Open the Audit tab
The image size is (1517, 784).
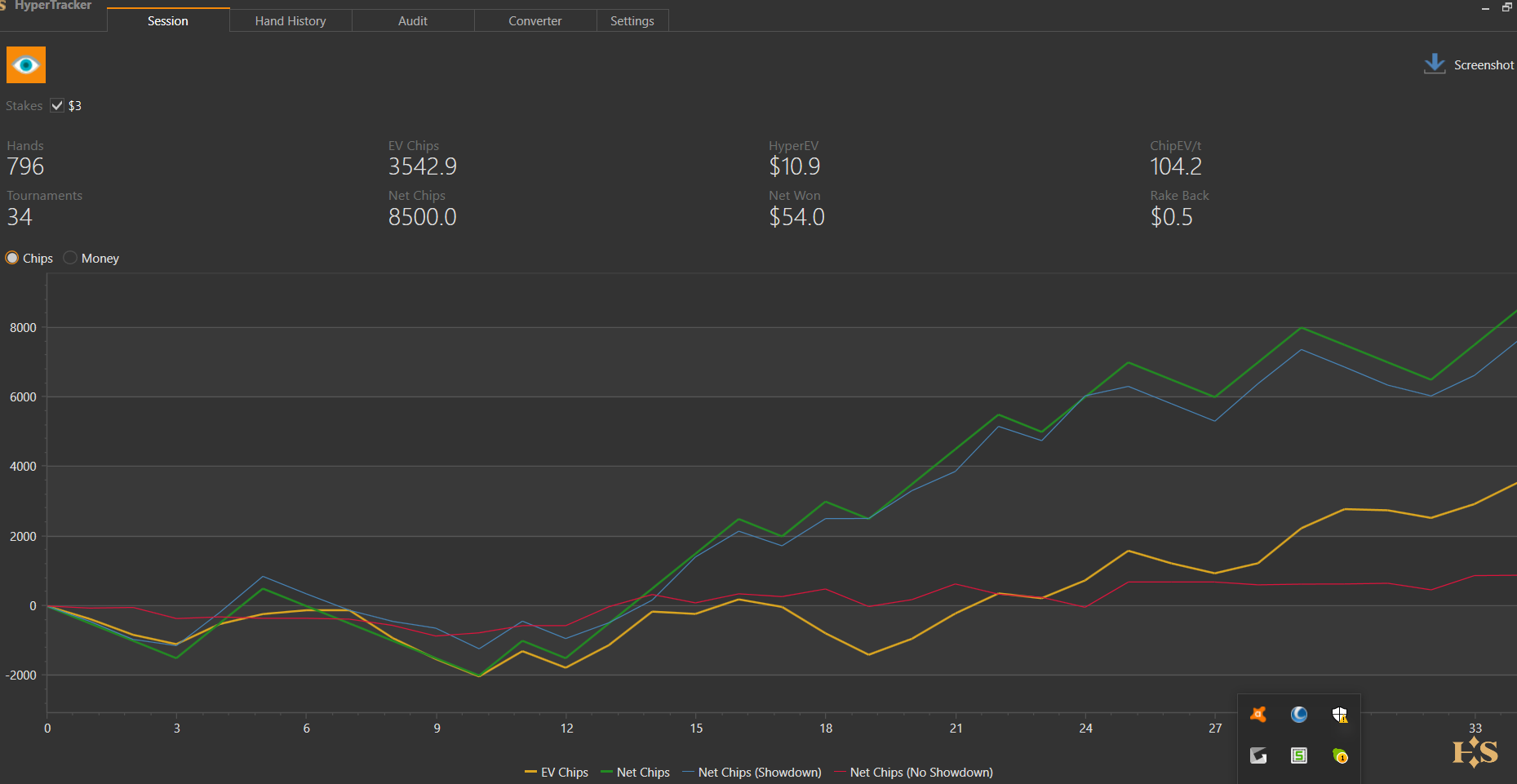413,20
